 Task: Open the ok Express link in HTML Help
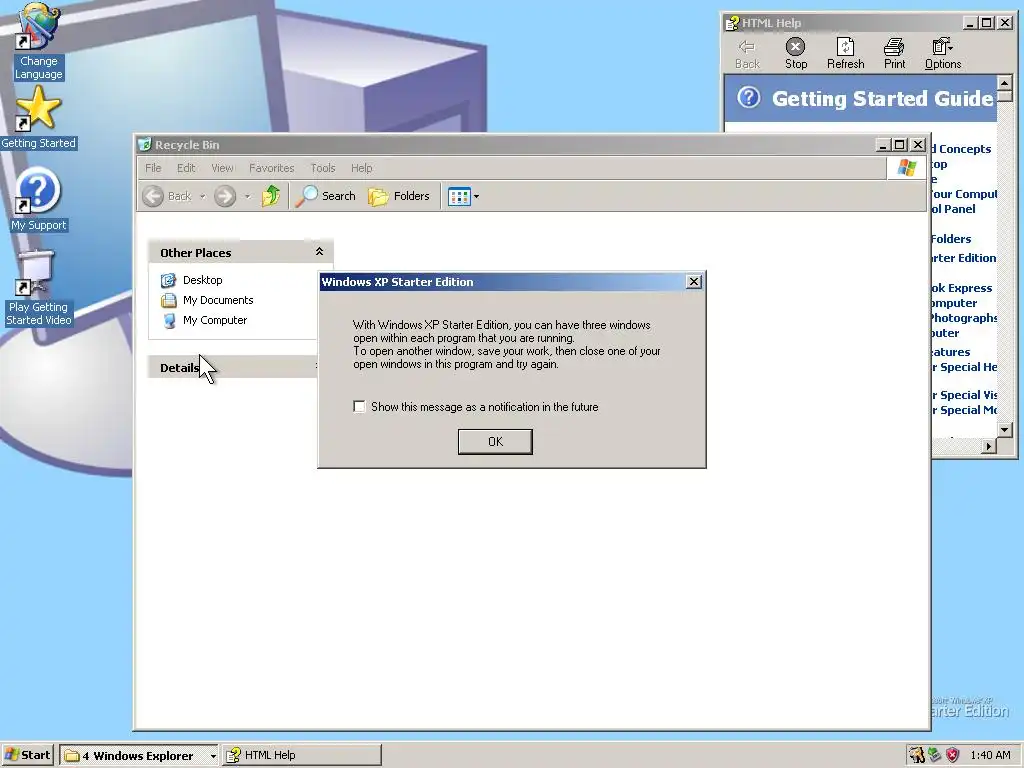[961, 288]
